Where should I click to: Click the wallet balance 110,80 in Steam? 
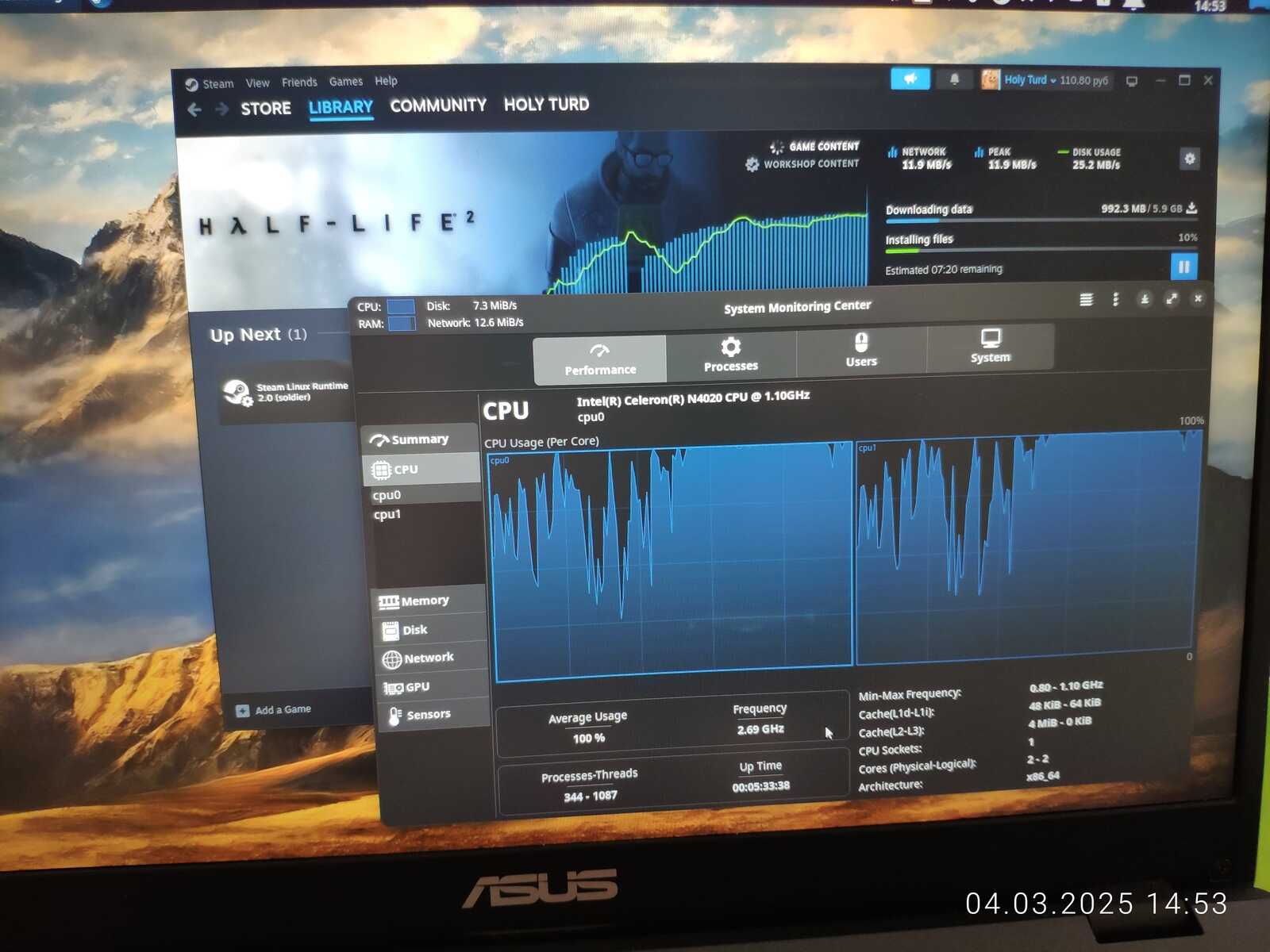pyautogui.click(x=1084, y=80)
